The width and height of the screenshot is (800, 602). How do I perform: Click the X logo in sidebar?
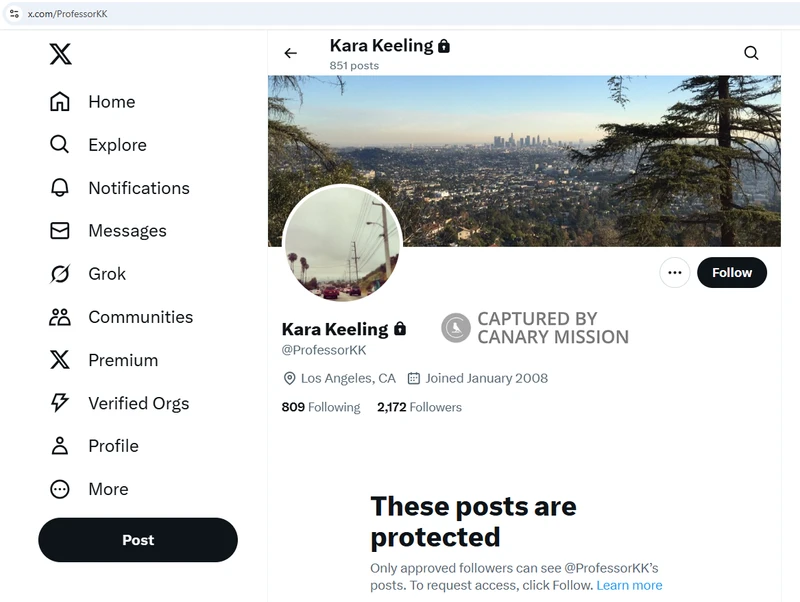(60, 54)
